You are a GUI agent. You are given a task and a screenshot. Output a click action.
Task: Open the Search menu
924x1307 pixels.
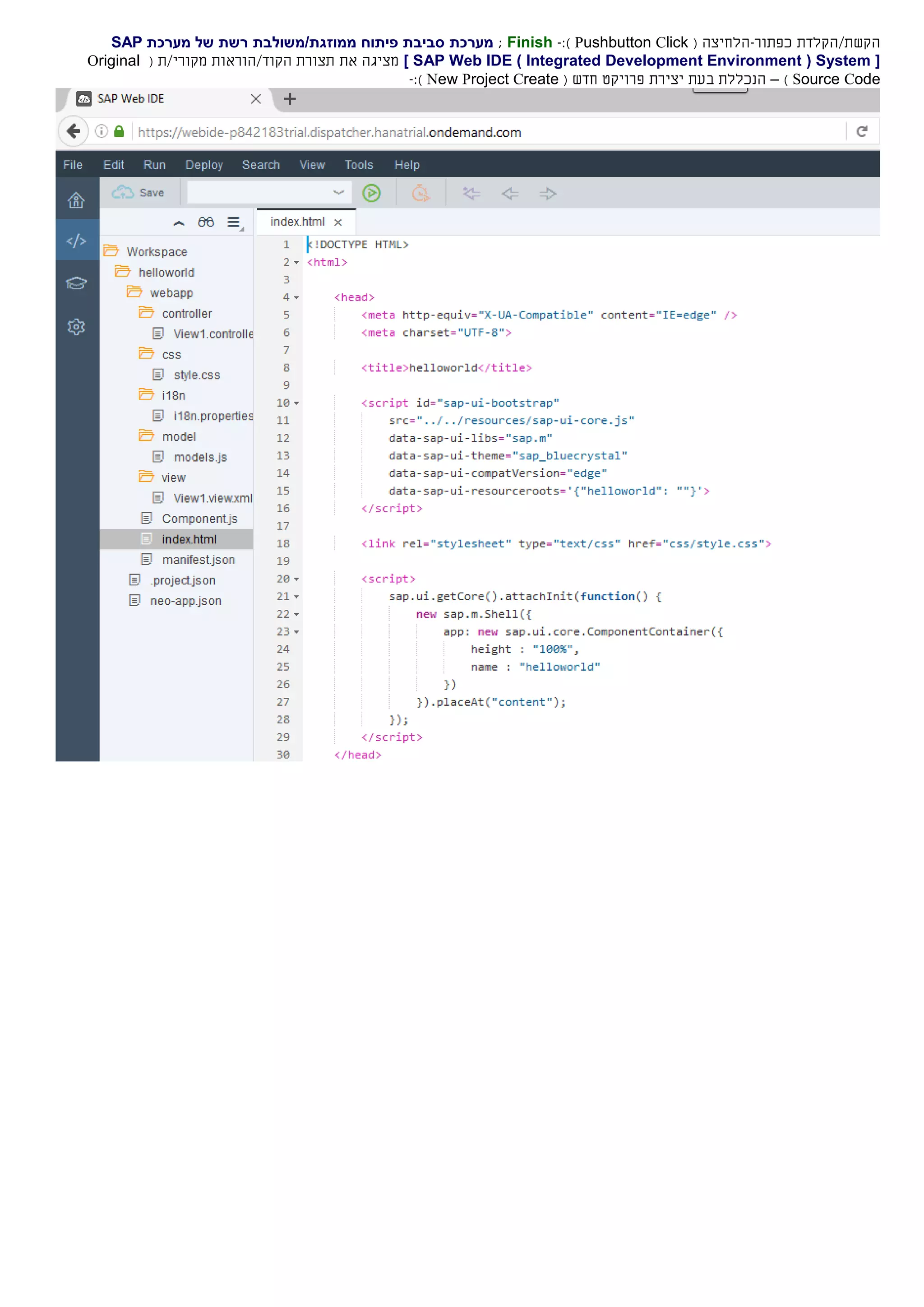(x=261, y=165)
